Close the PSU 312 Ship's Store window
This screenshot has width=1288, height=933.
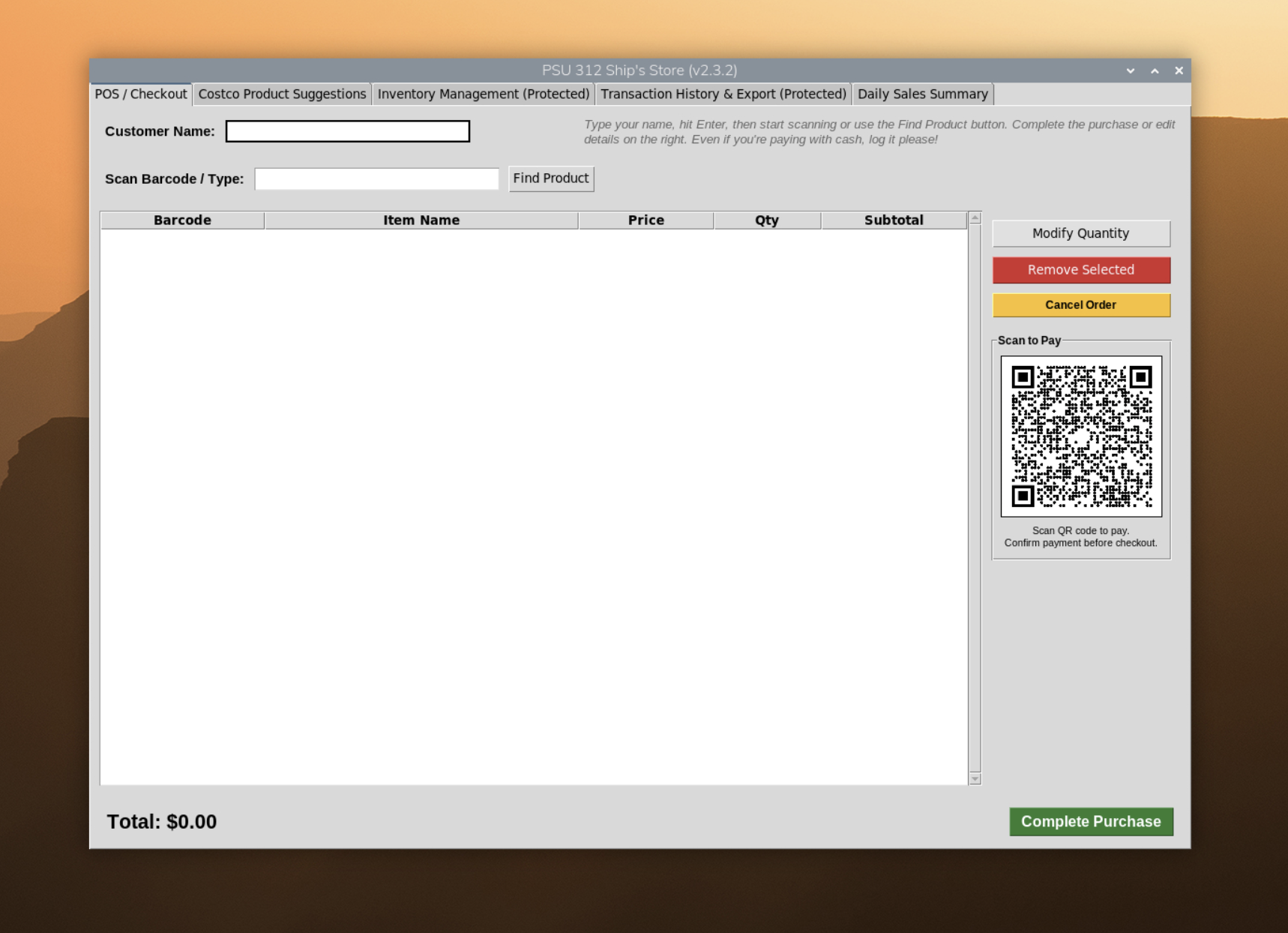(1179, 70)
